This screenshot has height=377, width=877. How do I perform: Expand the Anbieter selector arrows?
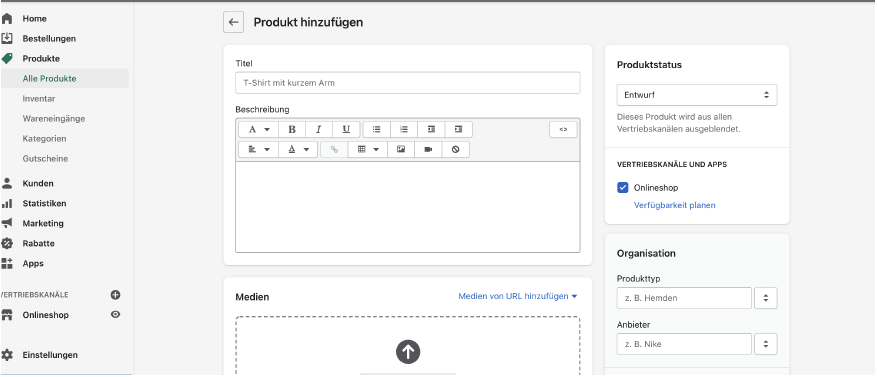[x=766, y=344]
